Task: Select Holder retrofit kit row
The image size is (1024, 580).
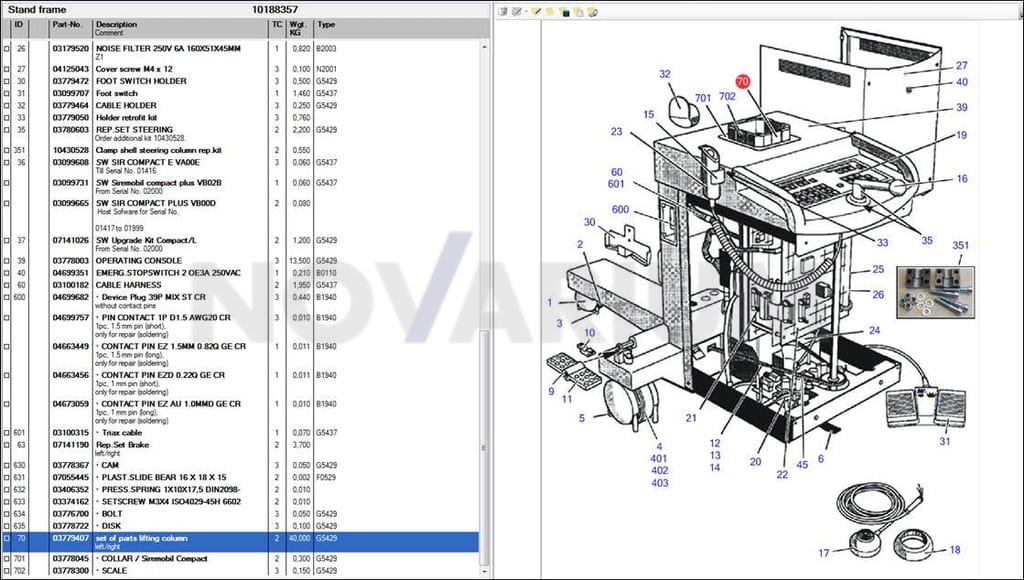Action: pos(242,118)
